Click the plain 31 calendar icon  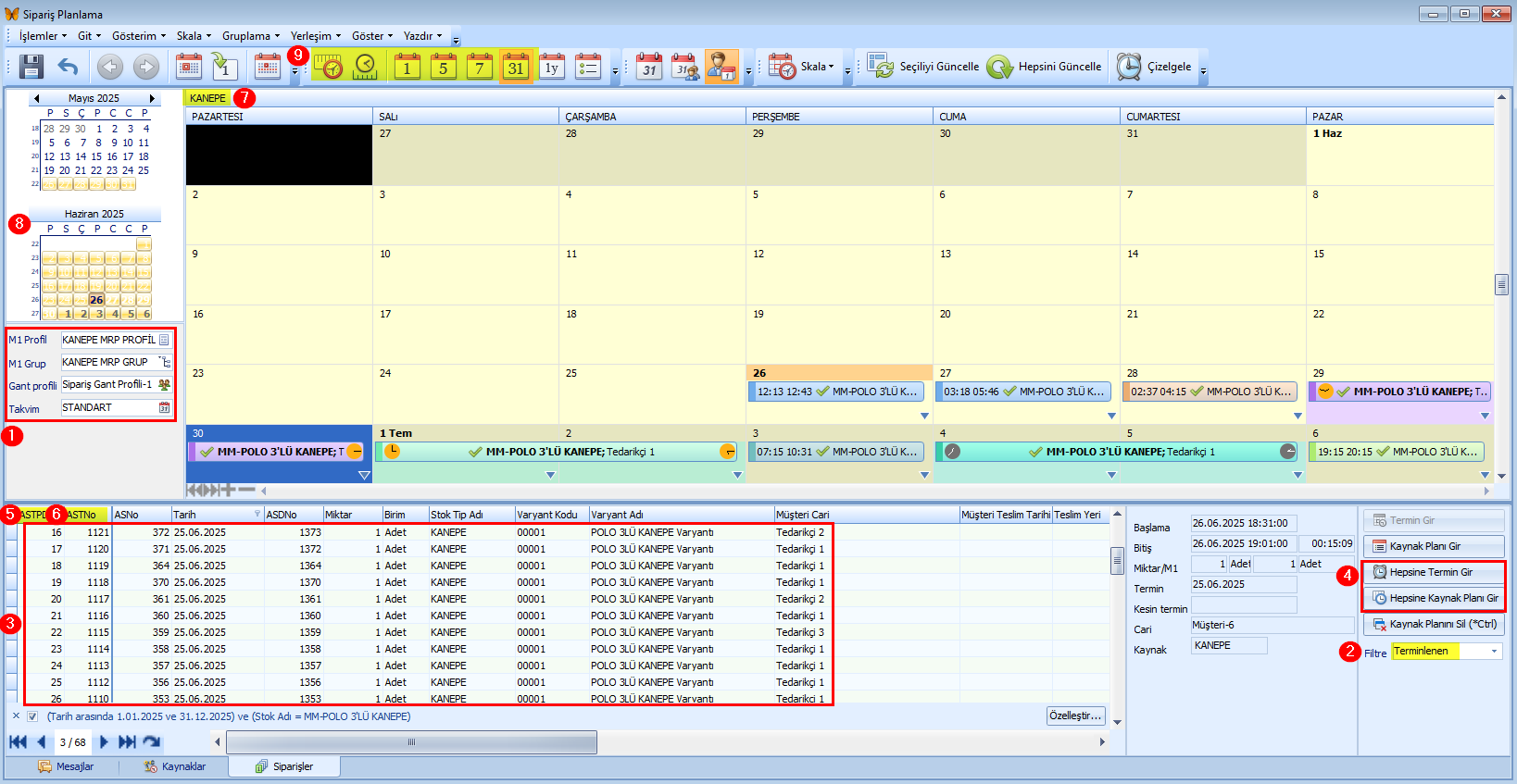tap(649, 67)
